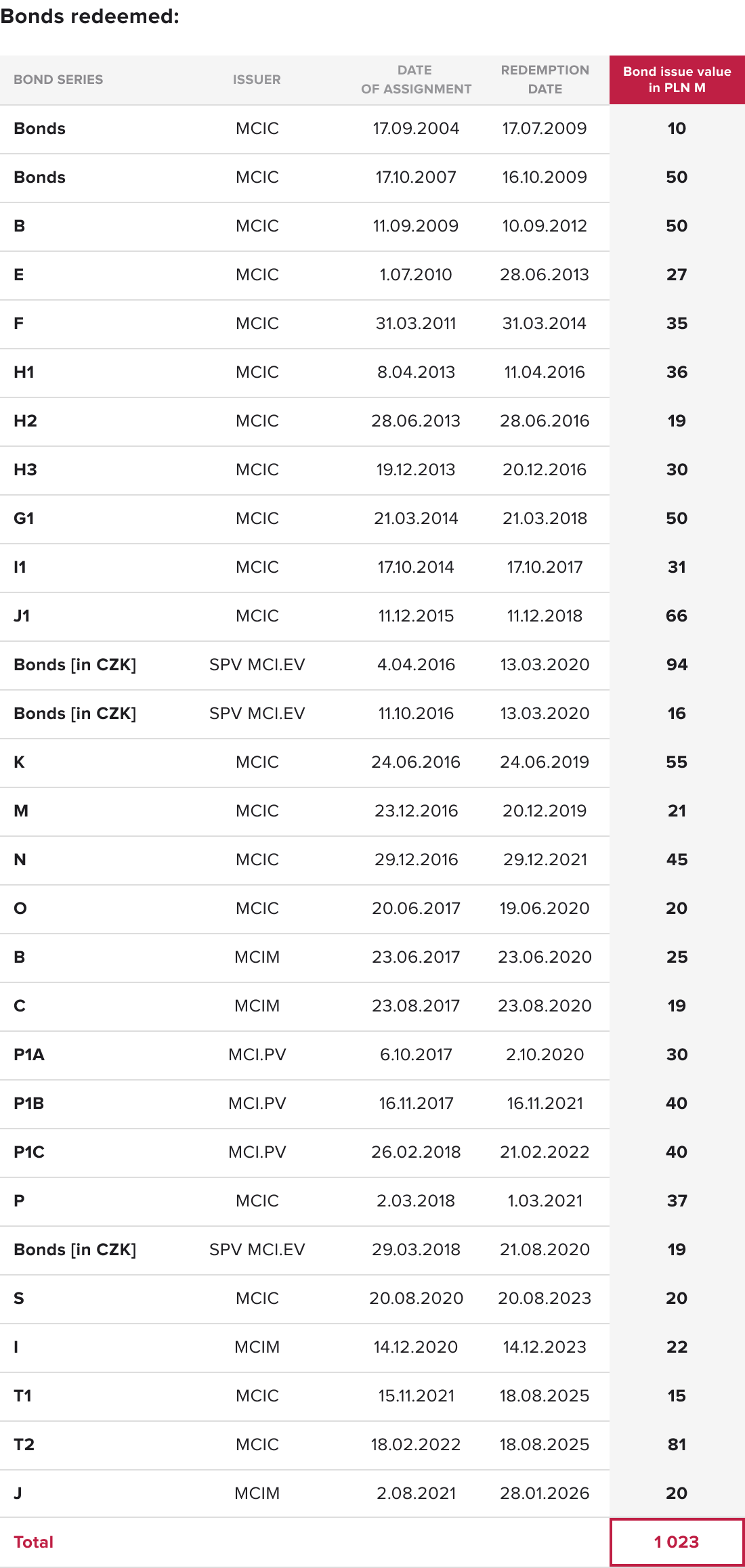Click the BOND SERIES column header

tap(58, 80)
